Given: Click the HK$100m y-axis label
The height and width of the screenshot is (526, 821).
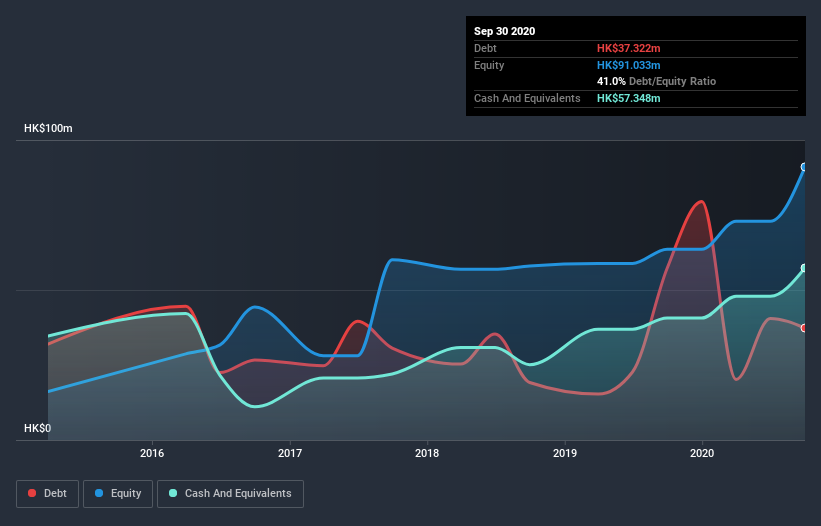Looking at the screenshot, I should click(48, 128).
